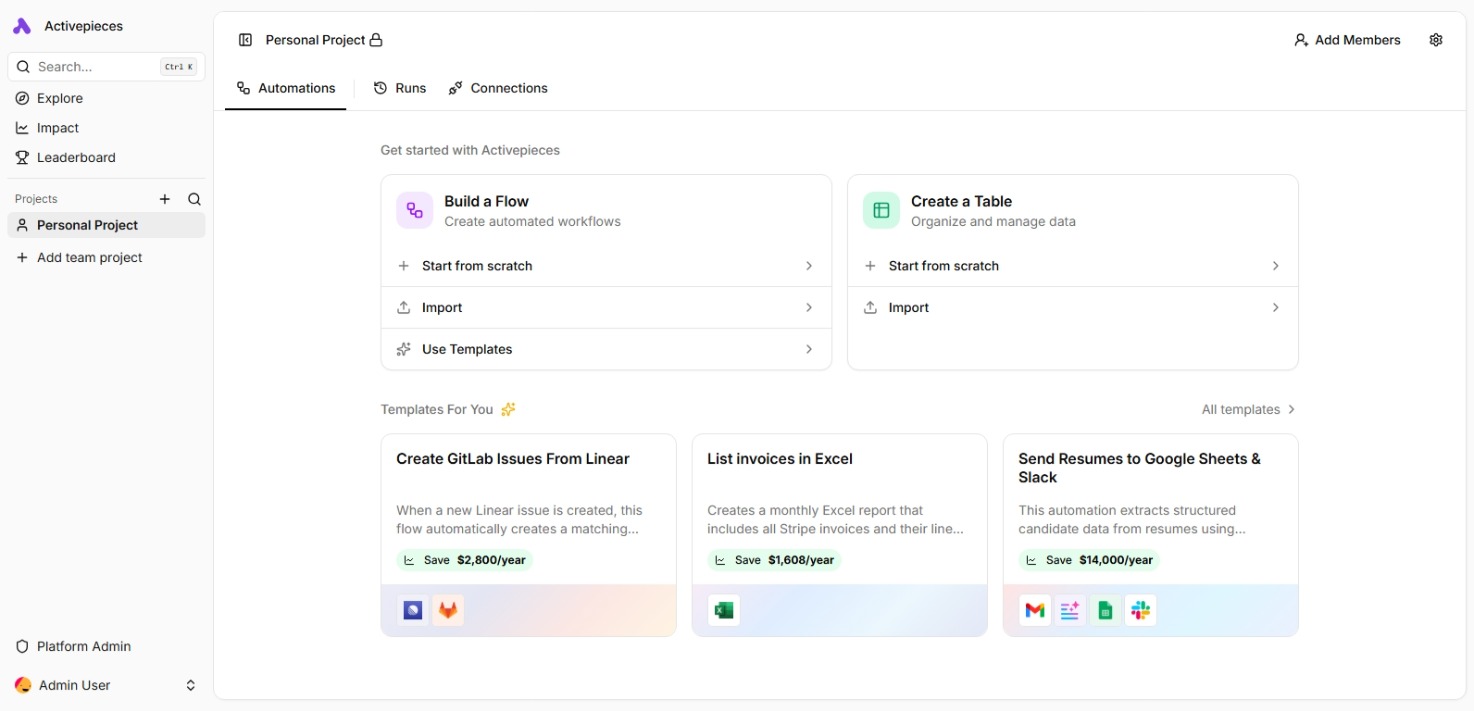Image resolution: width=1474 pixels, height=711 pixels.
Task: Click the sparkle icon beside Templates For You
Action: (x=508, y=409)
